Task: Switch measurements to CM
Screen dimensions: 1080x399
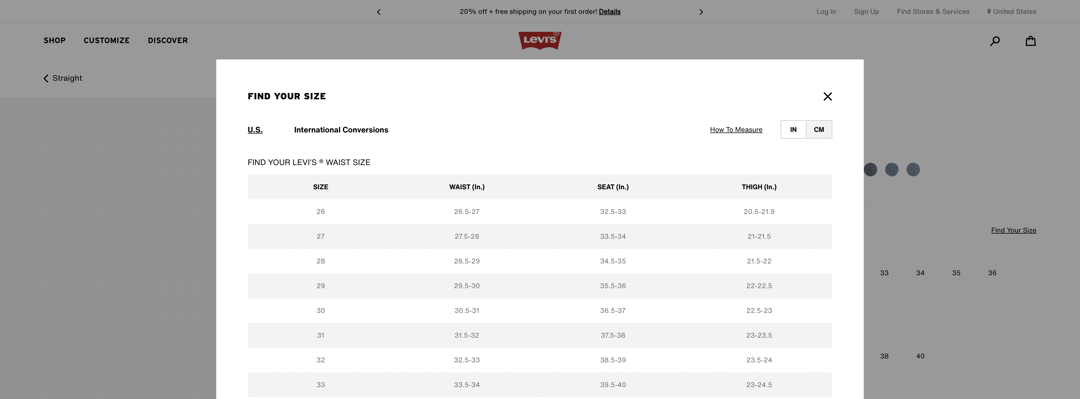Action: point(819,130)
